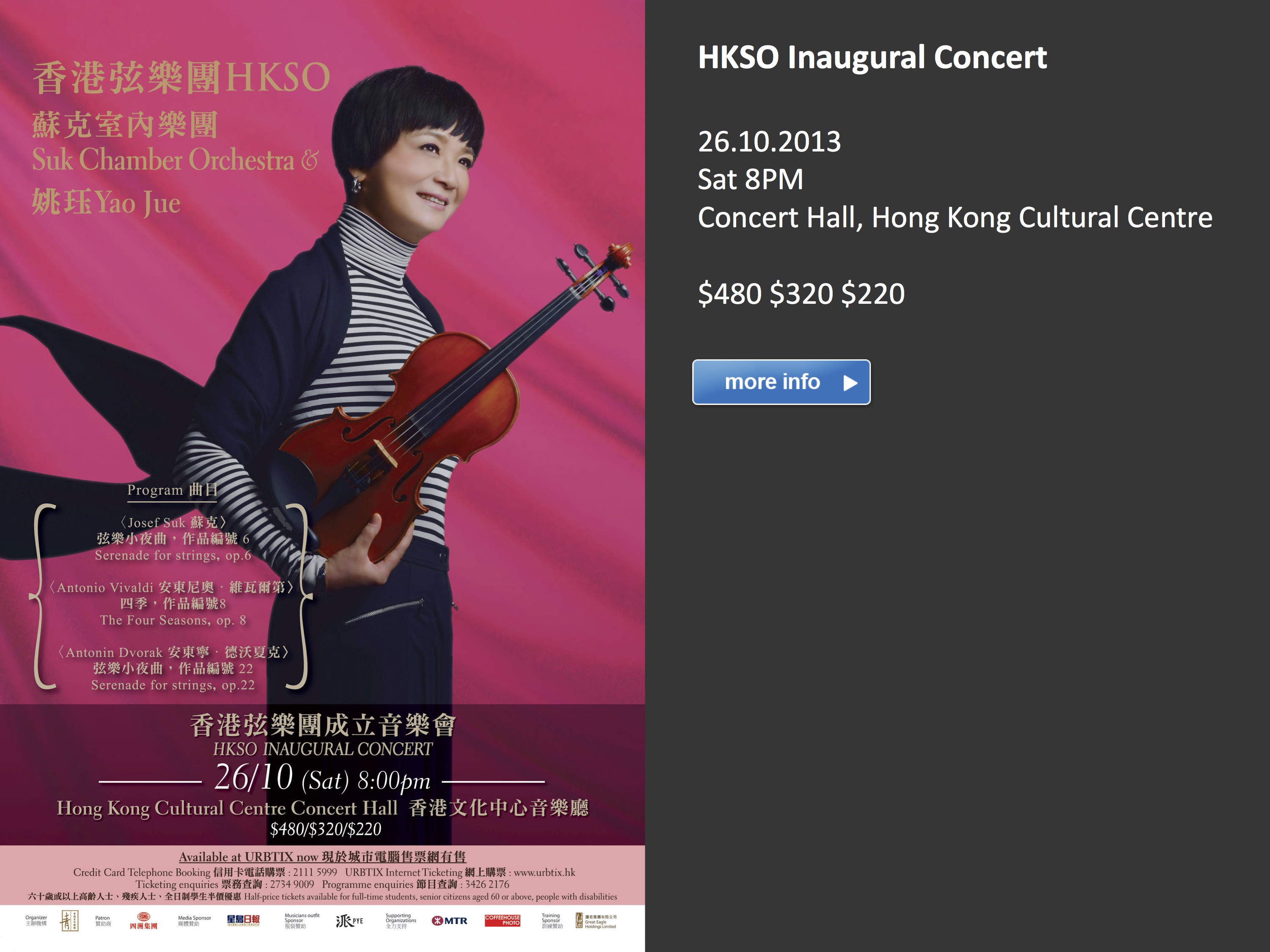
Task: Click the play arrow on more info button
Action: (850, 383)
